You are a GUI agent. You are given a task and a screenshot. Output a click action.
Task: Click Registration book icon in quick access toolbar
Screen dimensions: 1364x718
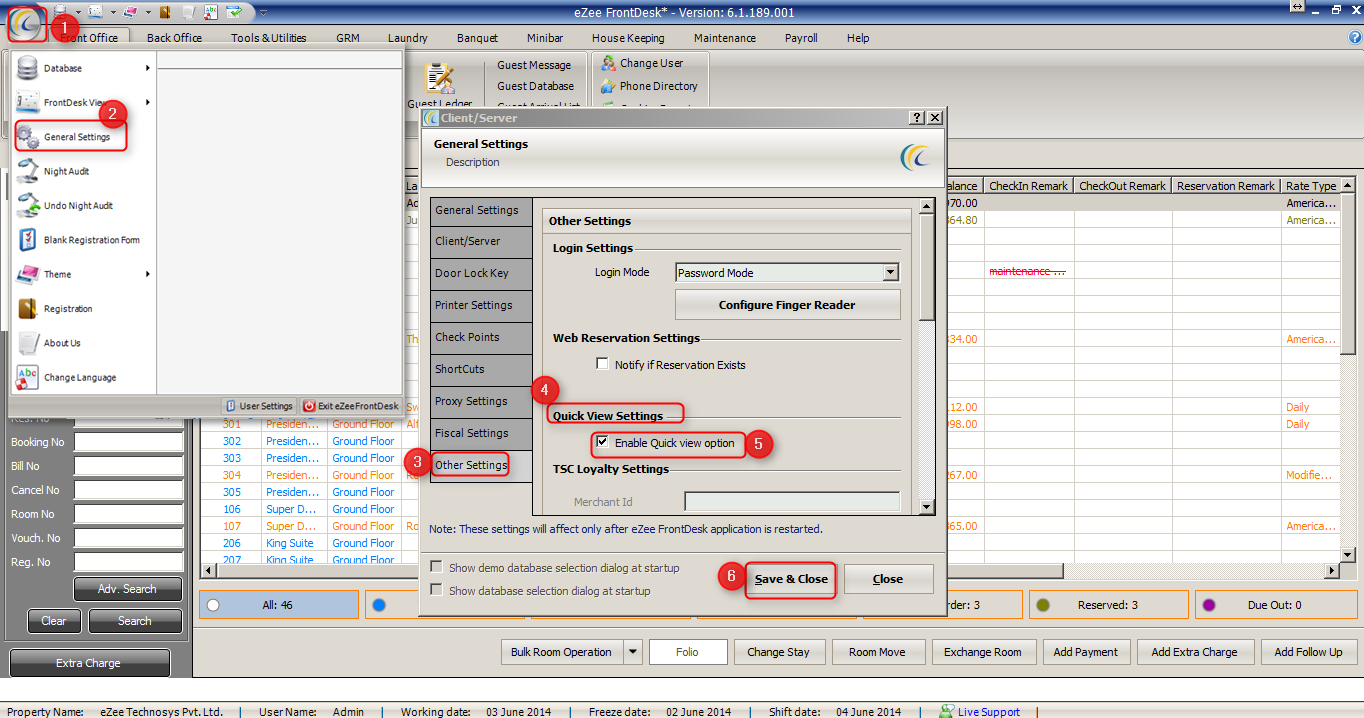(165, 12)
